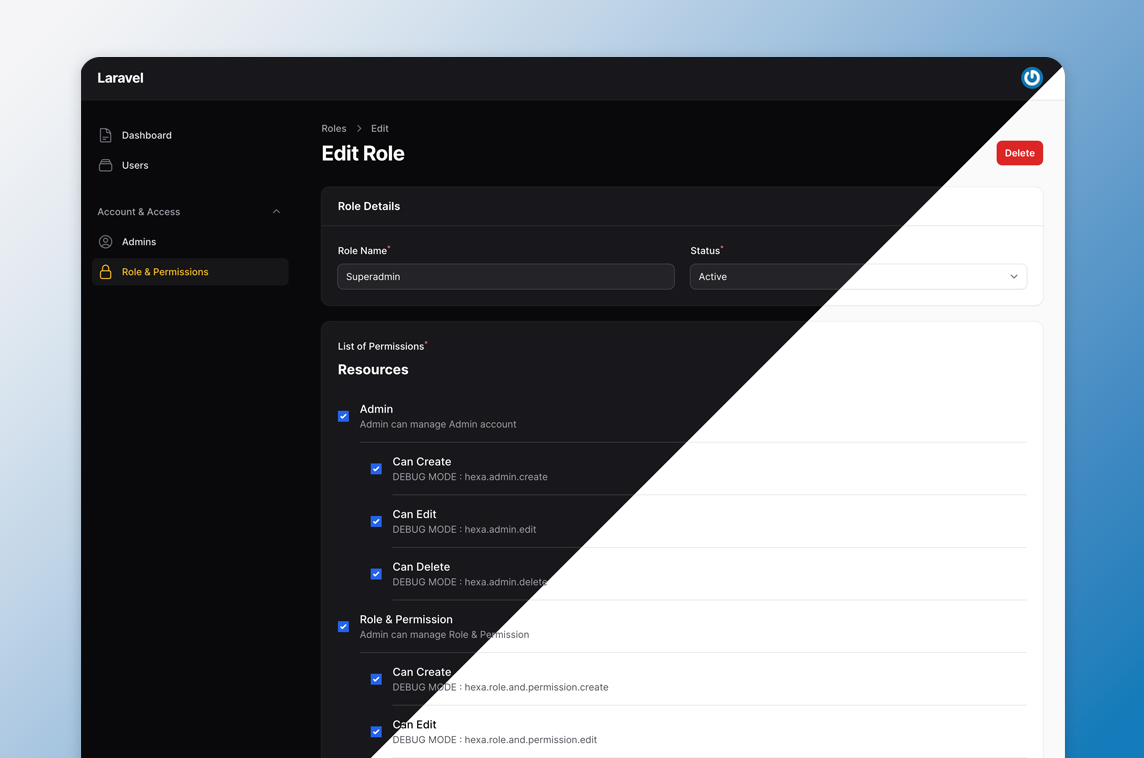Screen dimensions: 1144x758
Task: Click the Edit breadcrumb item
Action: coord(379,128)
